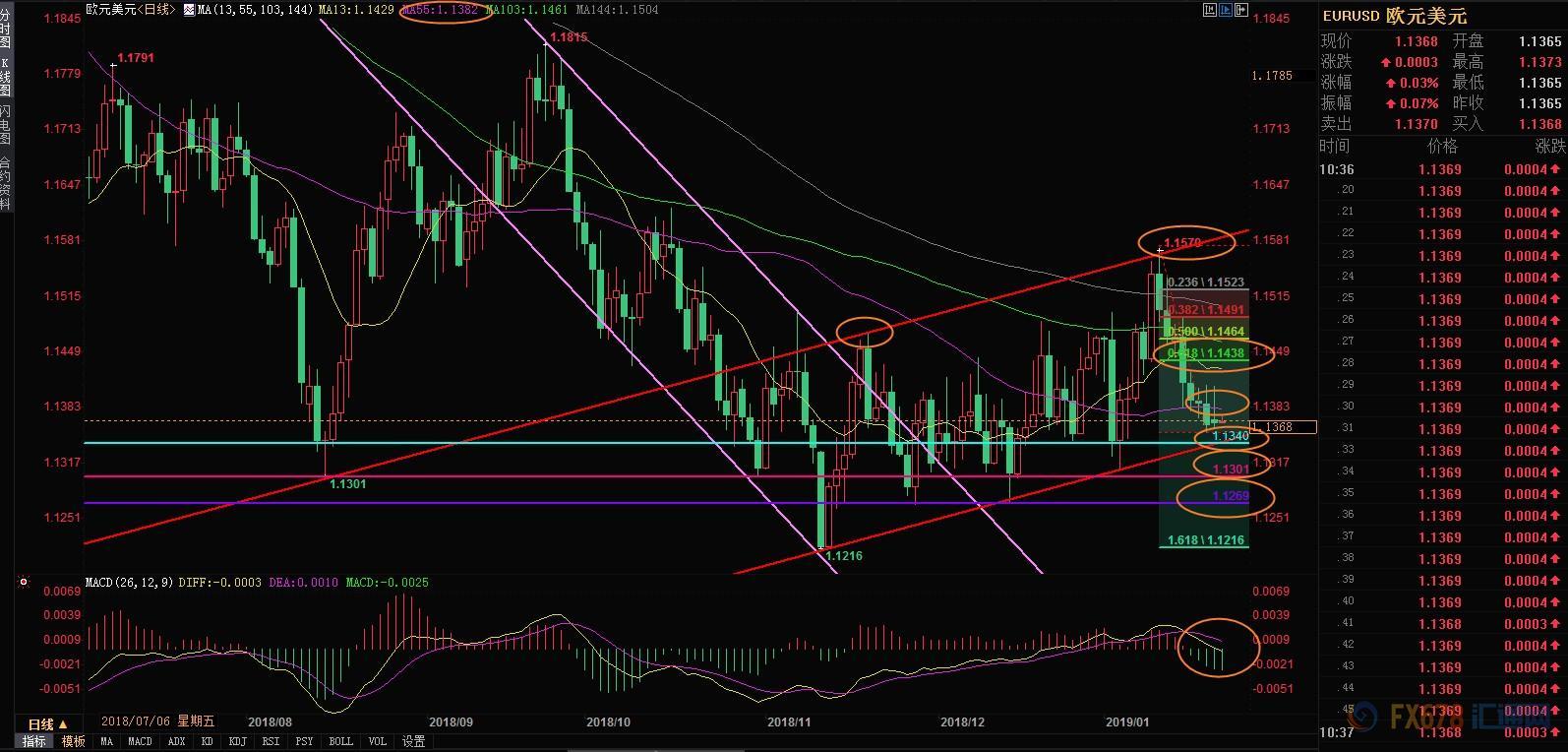Apply the PSY indicator button
Viewport: 1568px width, 752px height.
pos(304,741)
